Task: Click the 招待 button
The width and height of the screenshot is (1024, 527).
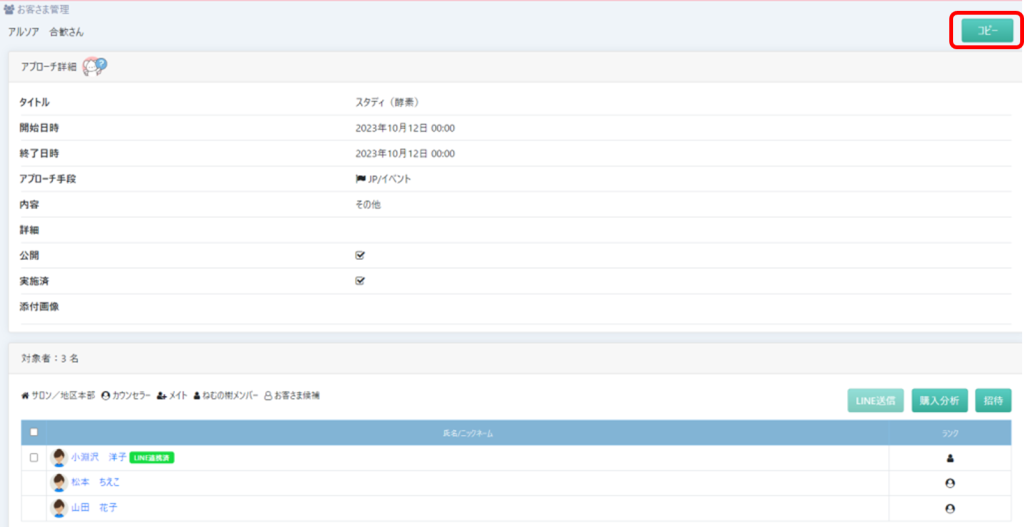Action: (993, 400)
